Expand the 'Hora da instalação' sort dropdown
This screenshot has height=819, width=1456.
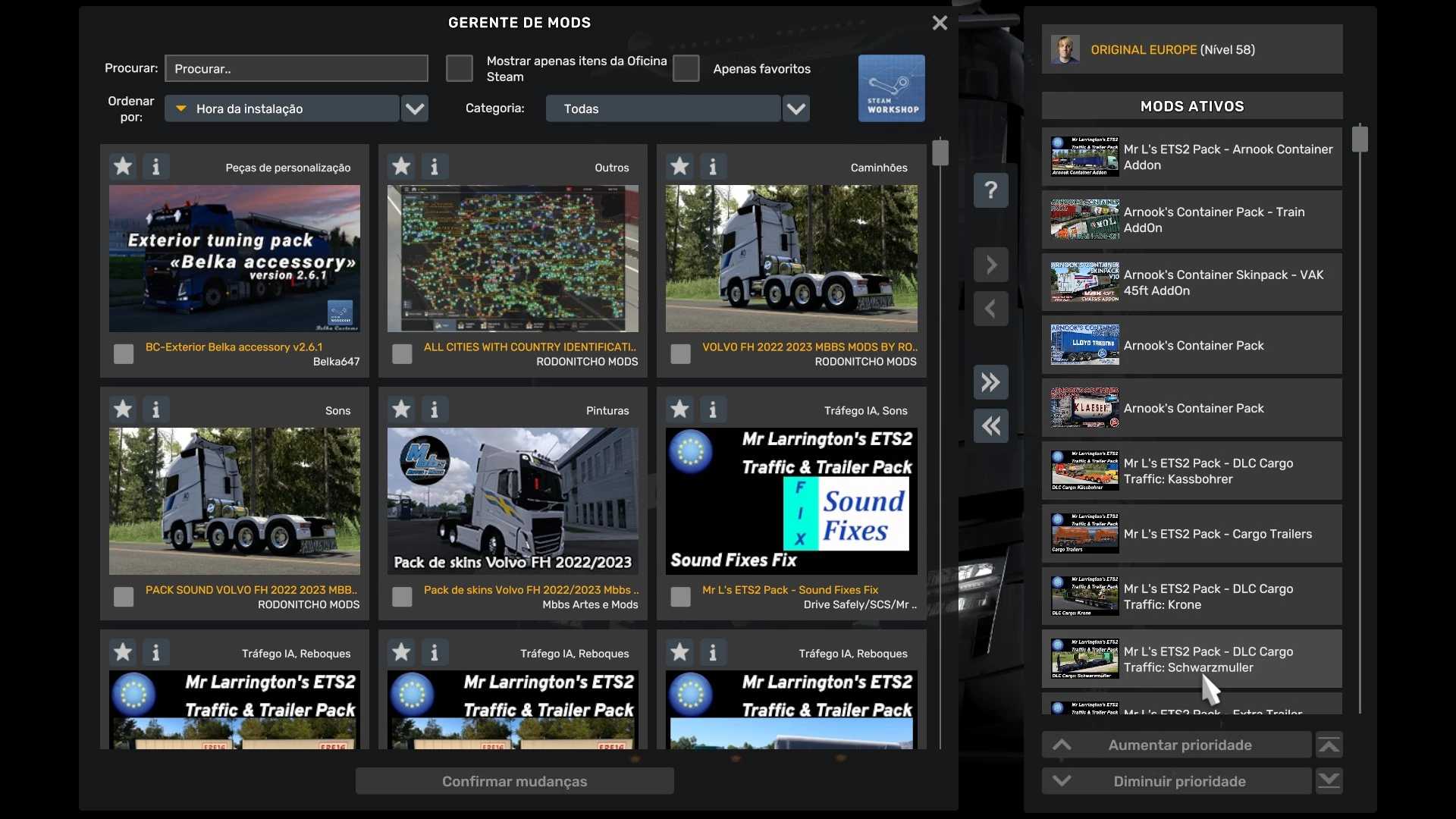pos(415,108)
